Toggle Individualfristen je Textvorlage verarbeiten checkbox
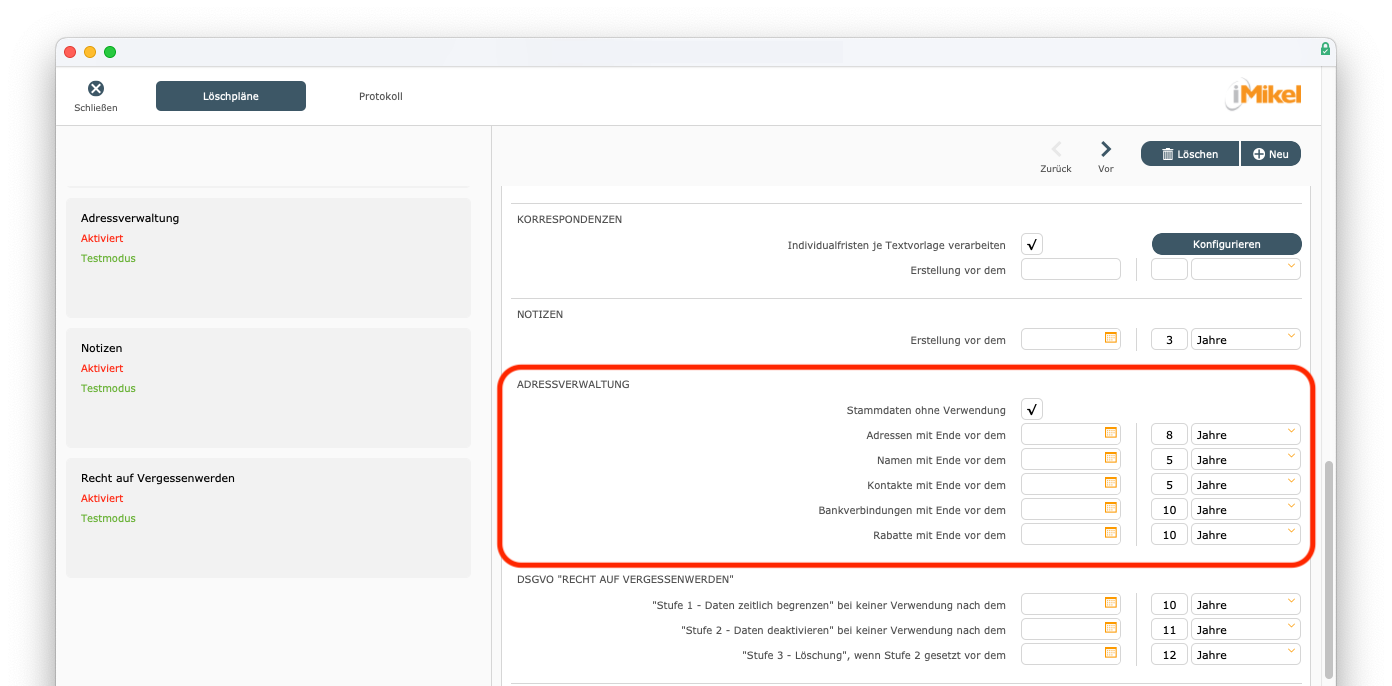The image size is (1392, 686). click(1032, 244)
